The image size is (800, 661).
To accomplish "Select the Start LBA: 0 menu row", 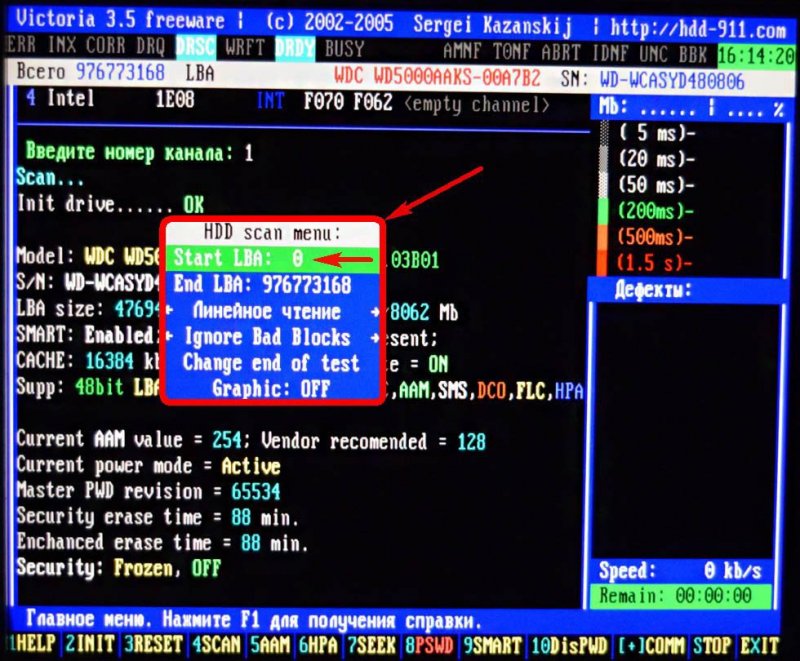I will pos(273,259).
